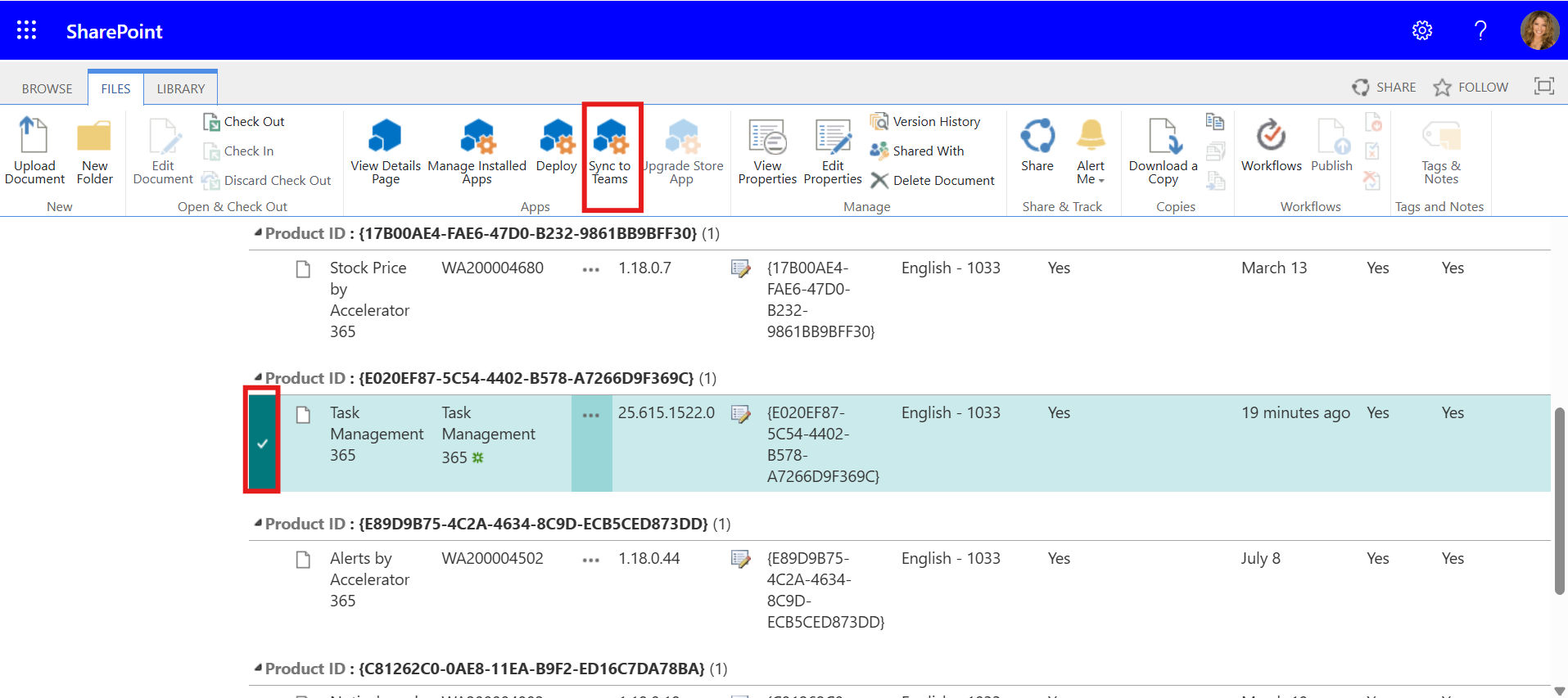Switch to the LIBRARY tab
The height and width of the screenshot is (698, 1568).
pyautogui.click(x=181, y=88)
